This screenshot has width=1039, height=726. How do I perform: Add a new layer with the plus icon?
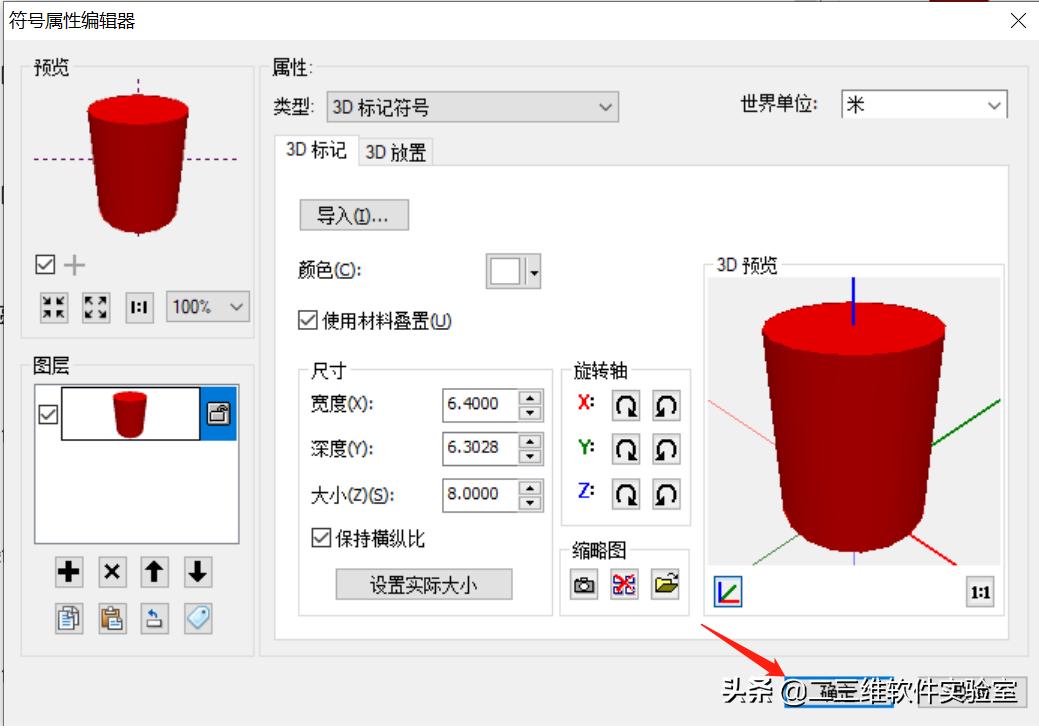pyautogui.click(x=67, y=573)
